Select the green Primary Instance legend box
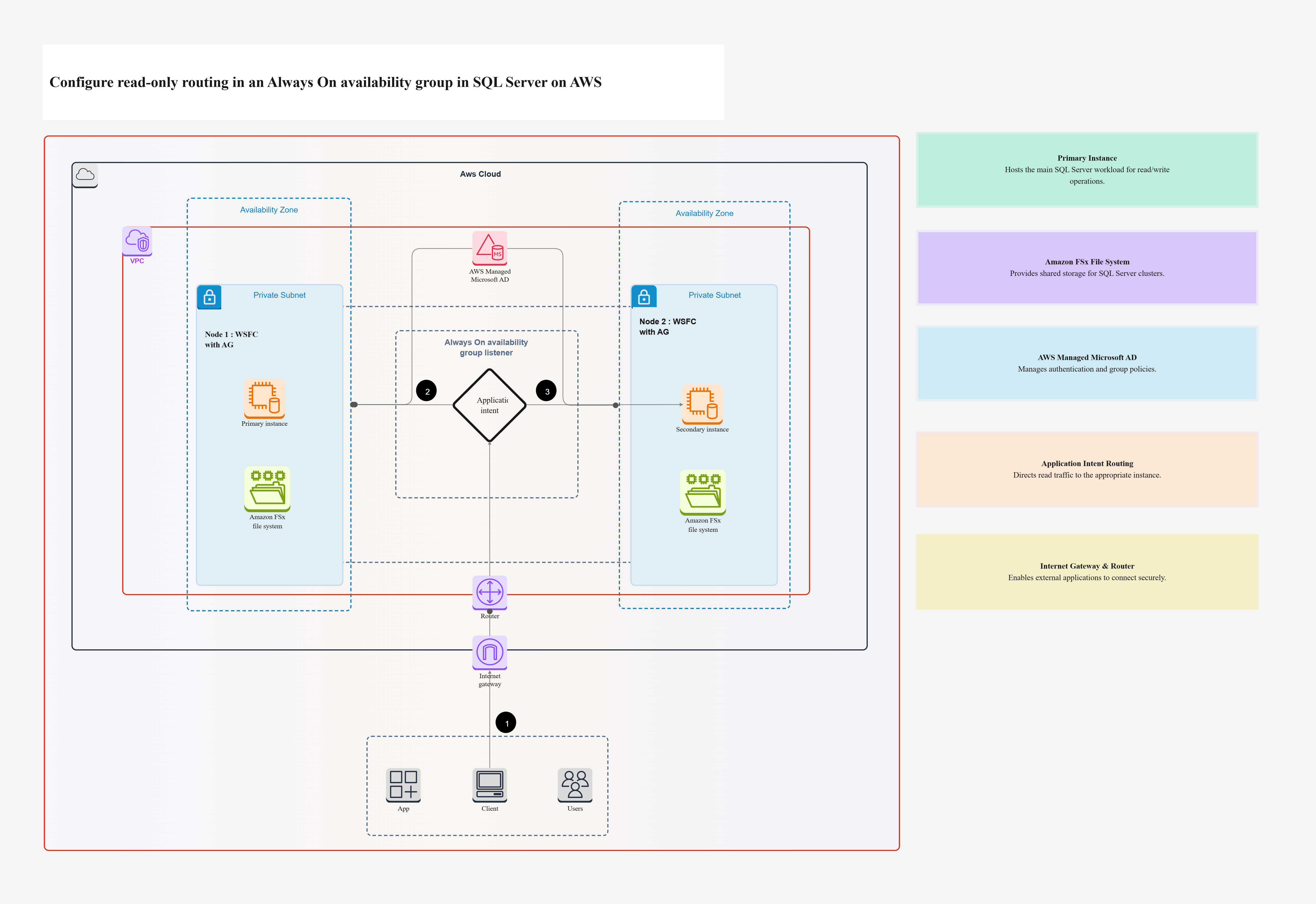Viewport: 1316px width, 904px height. (x=1087, y=170)
